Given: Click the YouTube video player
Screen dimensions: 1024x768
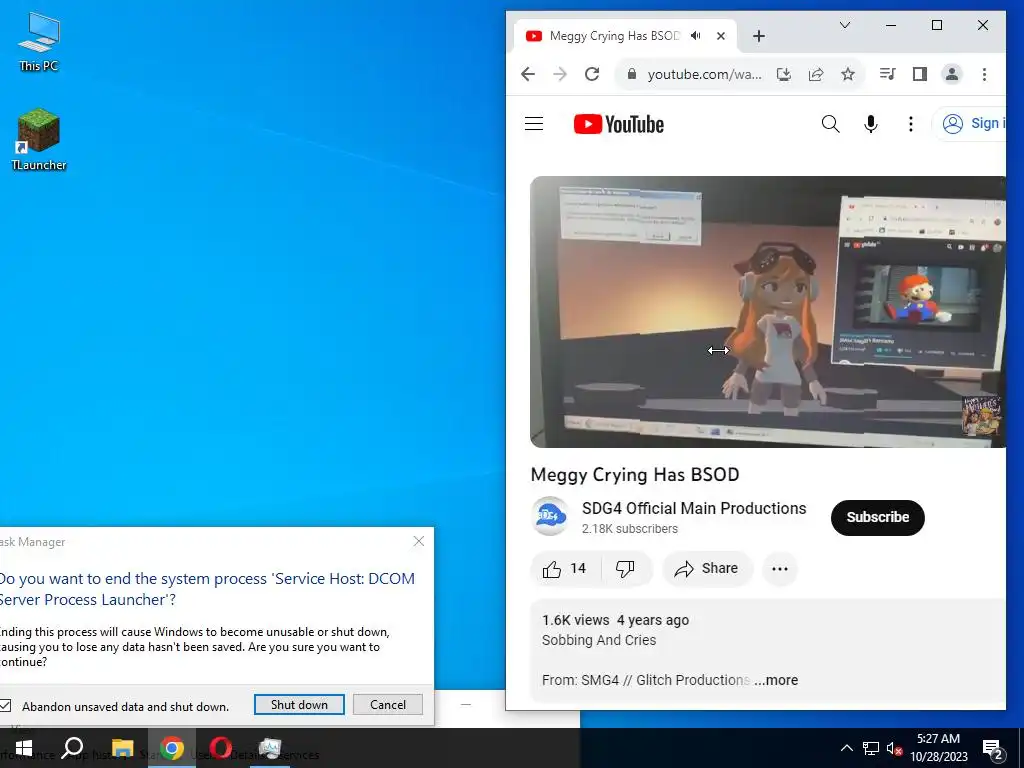Looking at the screenshot, I should (767, 312).
